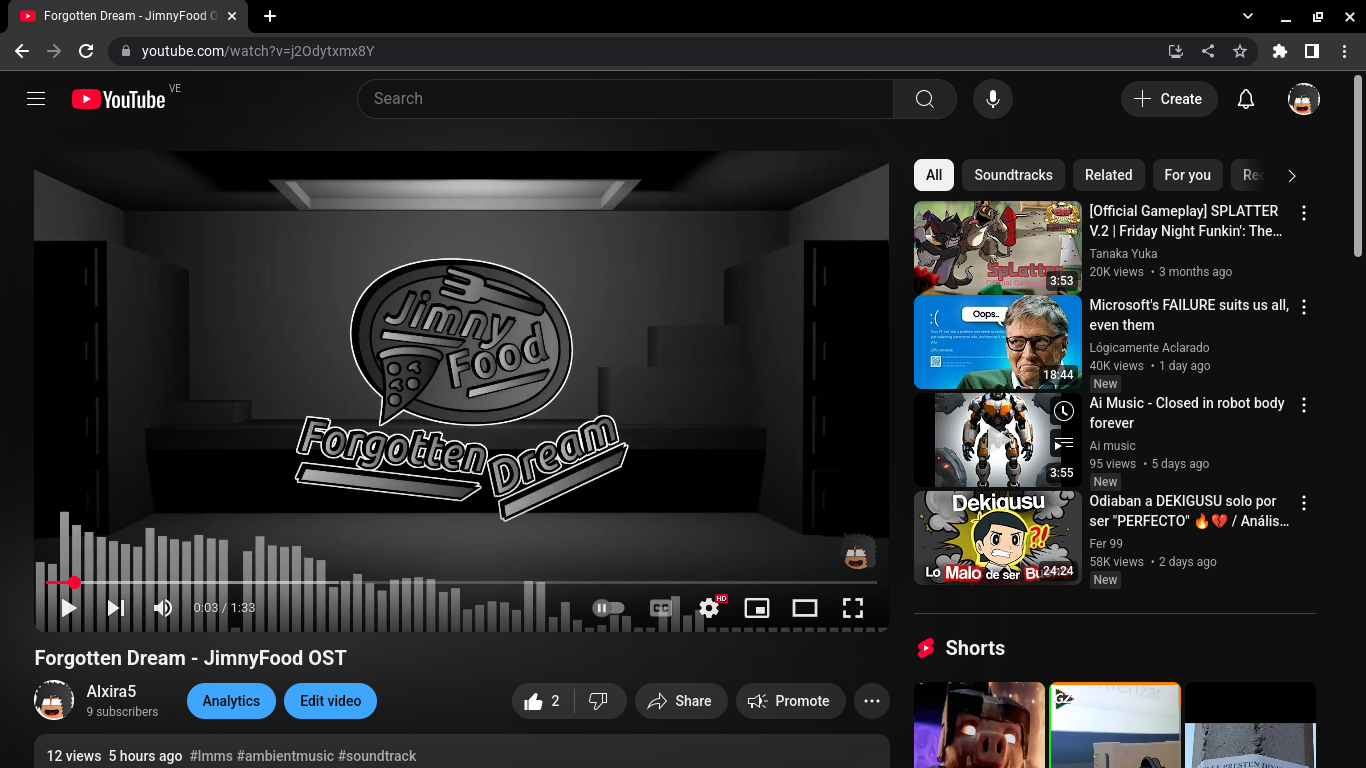Image resolution: width=1366 pixels, height=768 pixels.
Task: Open the YouTube hamburger guide menu
Action: pyautogui.click(x=36, y=99)
